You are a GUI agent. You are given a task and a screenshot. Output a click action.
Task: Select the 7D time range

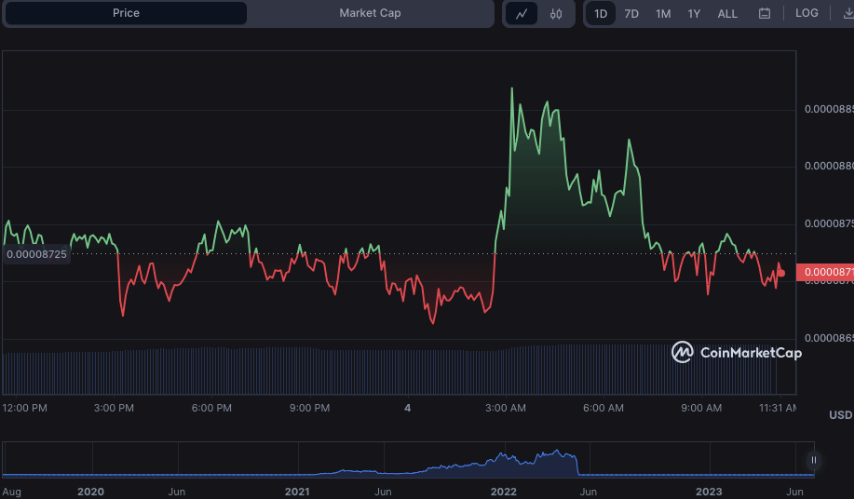click(x=631, y=14)
